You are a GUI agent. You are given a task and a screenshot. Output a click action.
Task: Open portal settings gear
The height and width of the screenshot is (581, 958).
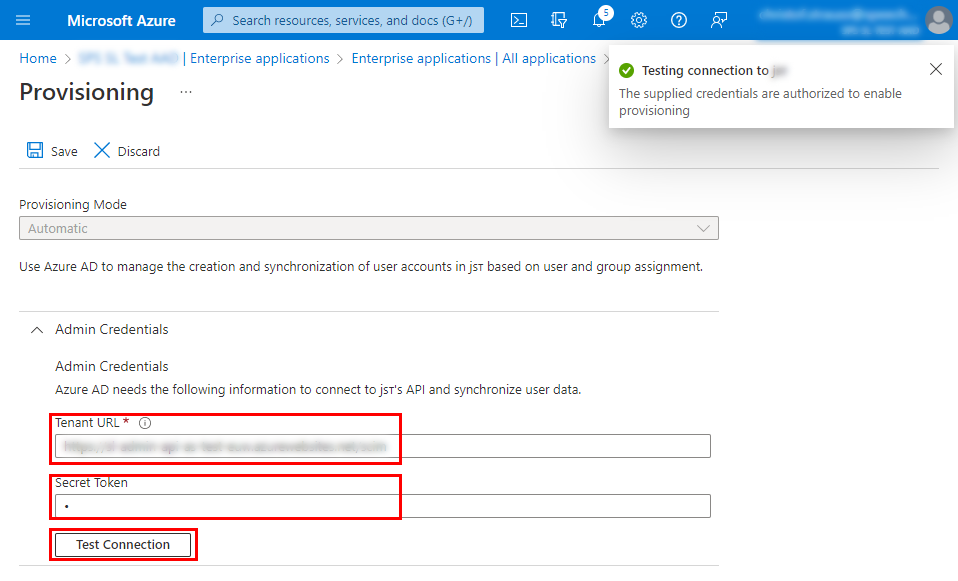(639, 20)
